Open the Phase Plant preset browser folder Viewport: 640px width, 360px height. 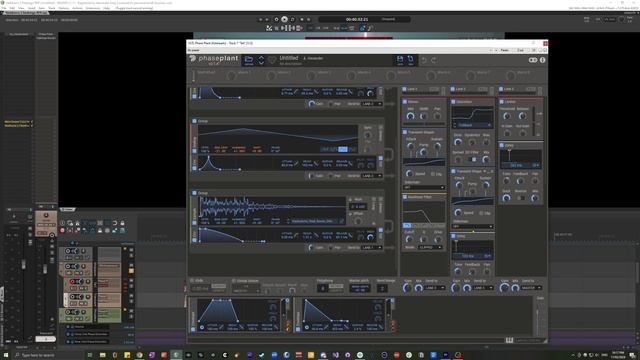click(x=249, y=60)
